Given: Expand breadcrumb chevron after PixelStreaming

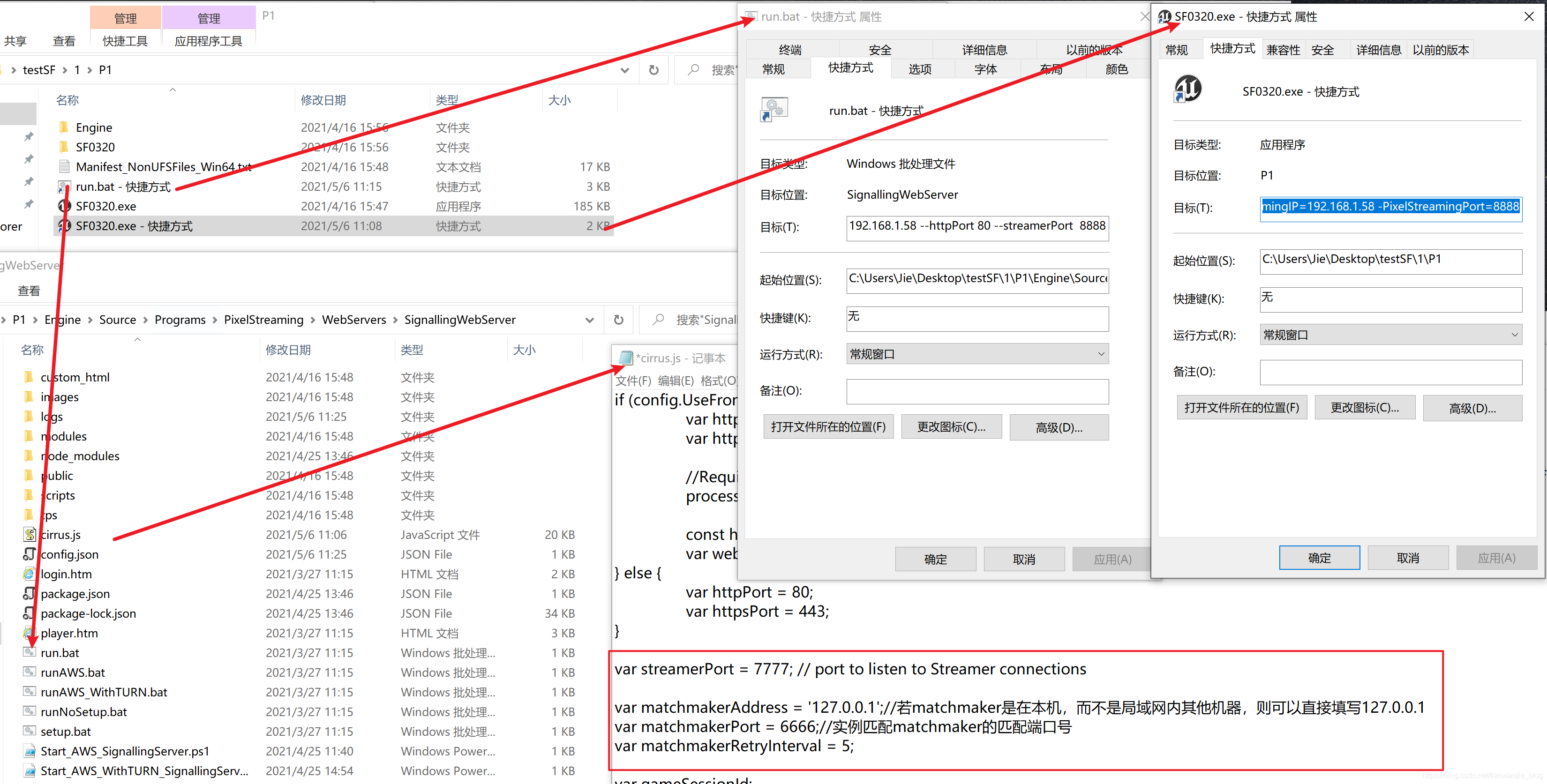Looking at the screenshot, I should 312,320.
